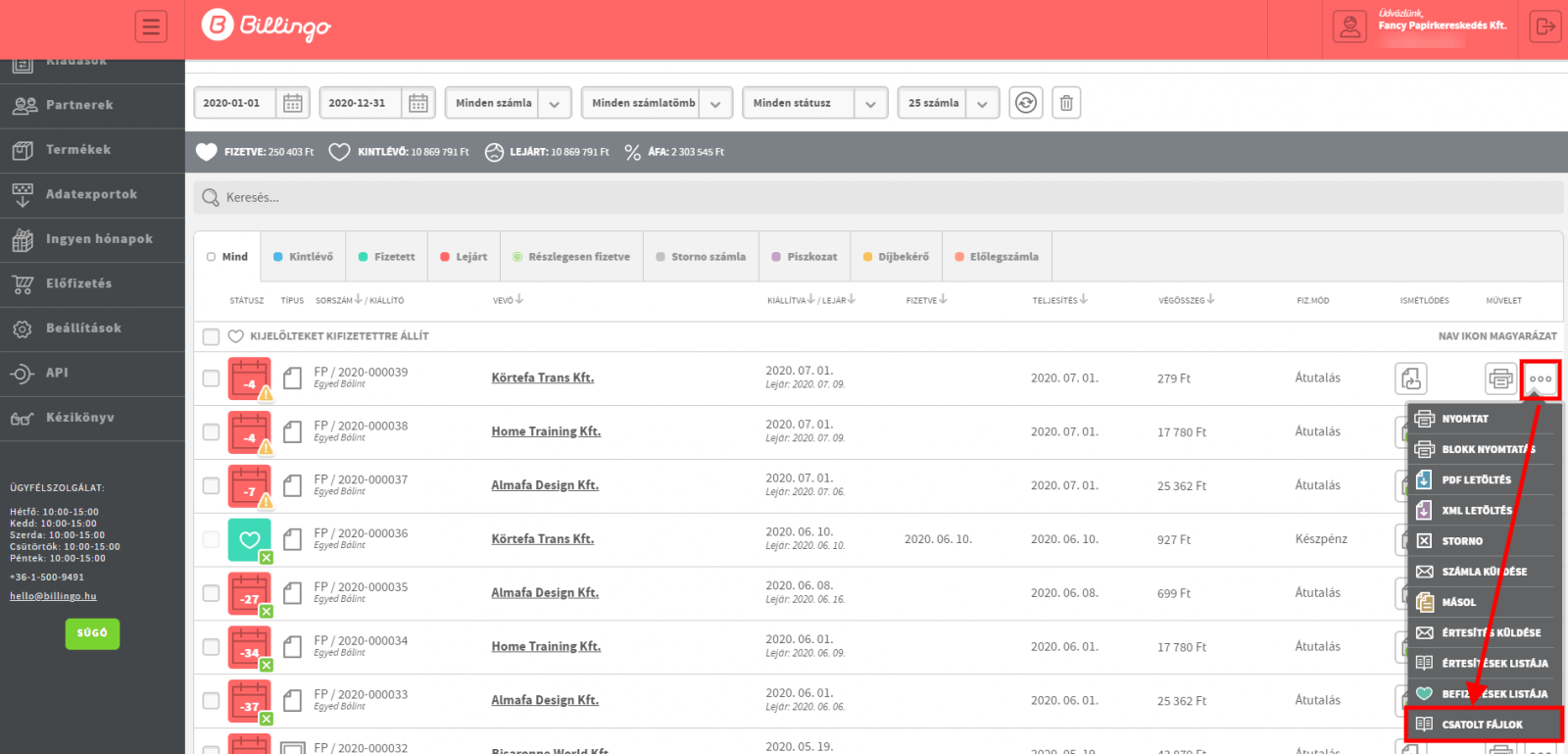Tick checkbox for invoice FP / 2020-000033
1568x754 pixels.
211,701
